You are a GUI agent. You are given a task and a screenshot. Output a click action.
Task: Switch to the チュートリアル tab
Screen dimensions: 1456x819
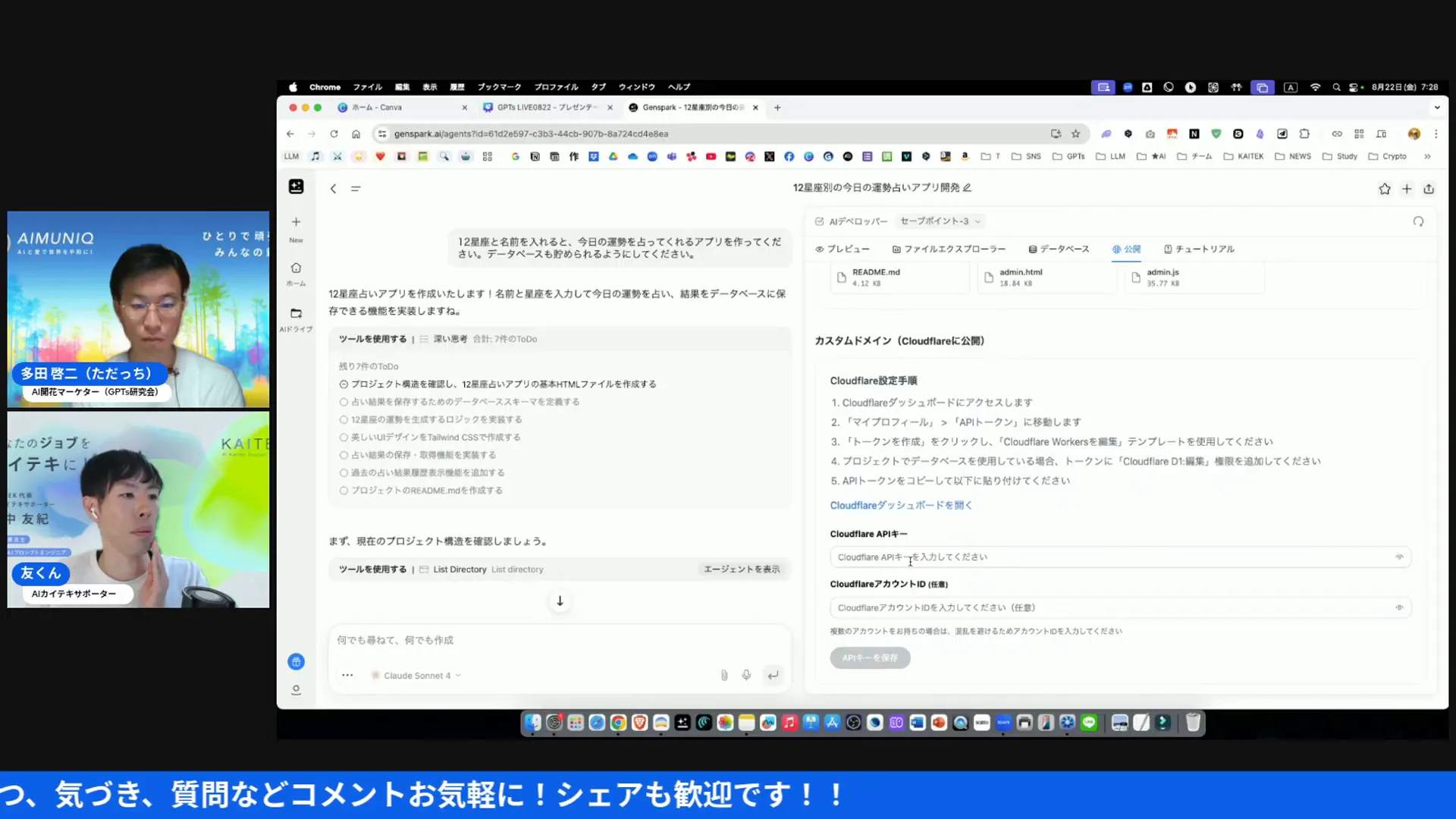[x=1199, y=249]
